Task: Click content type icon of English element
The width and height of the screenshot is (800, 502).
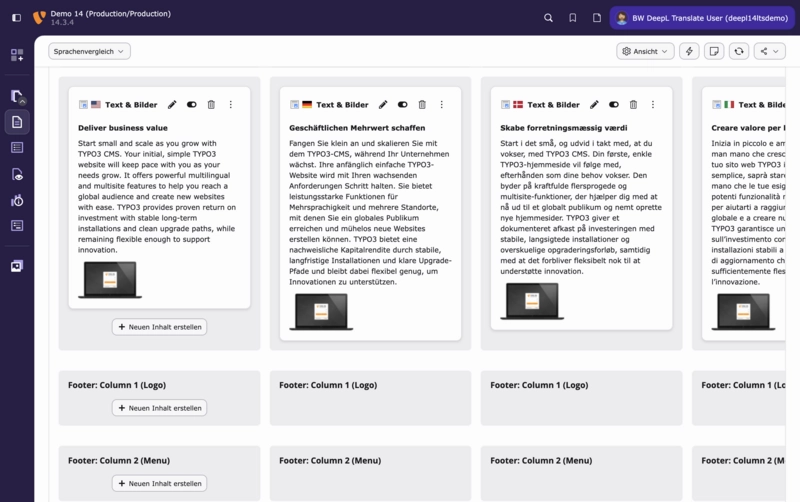Action: click(x=83, y=105)
